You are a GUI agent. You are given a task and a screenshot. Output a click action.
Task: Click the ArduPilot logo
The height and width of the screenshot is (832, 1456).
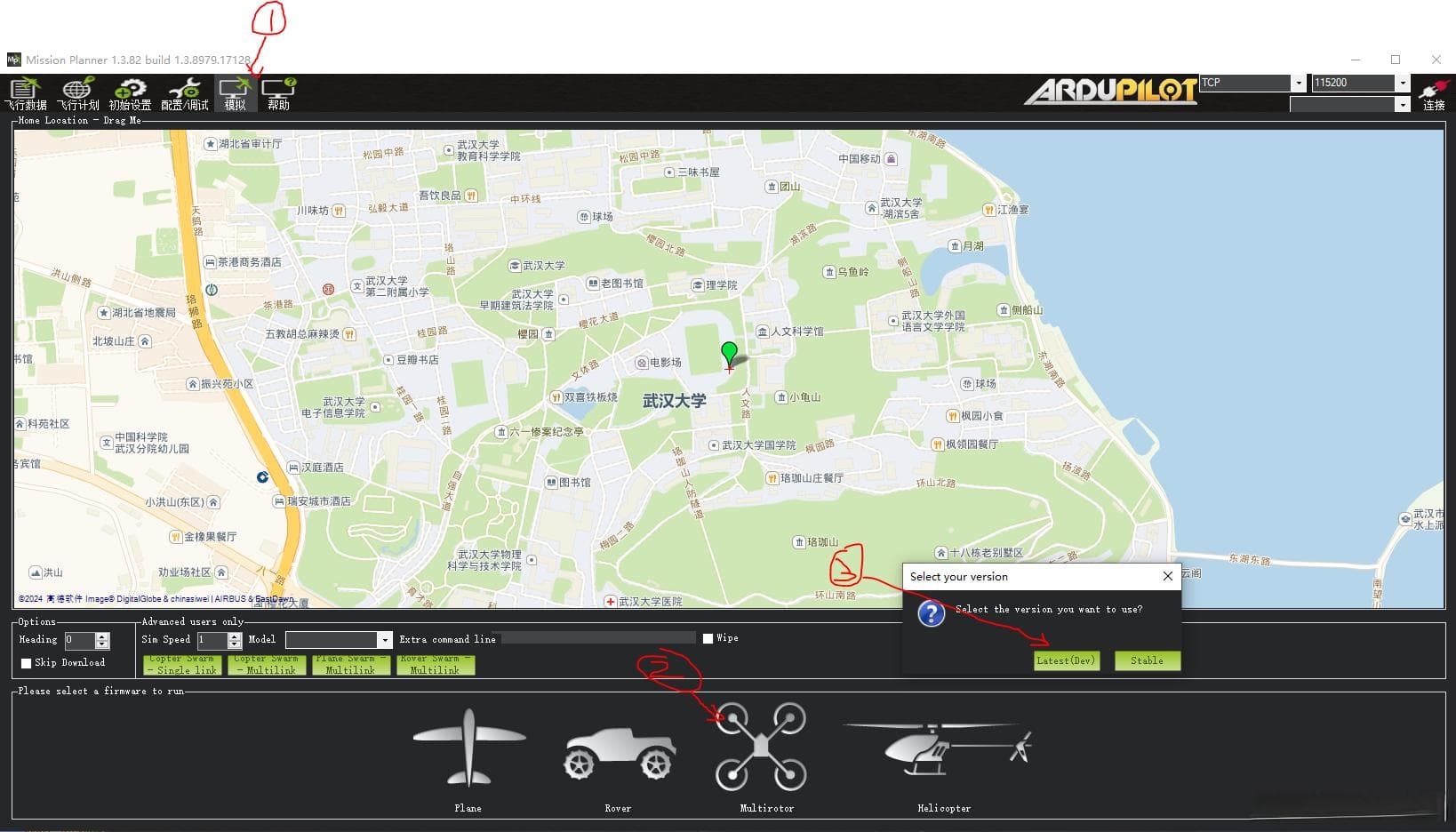pos(1111,91)
